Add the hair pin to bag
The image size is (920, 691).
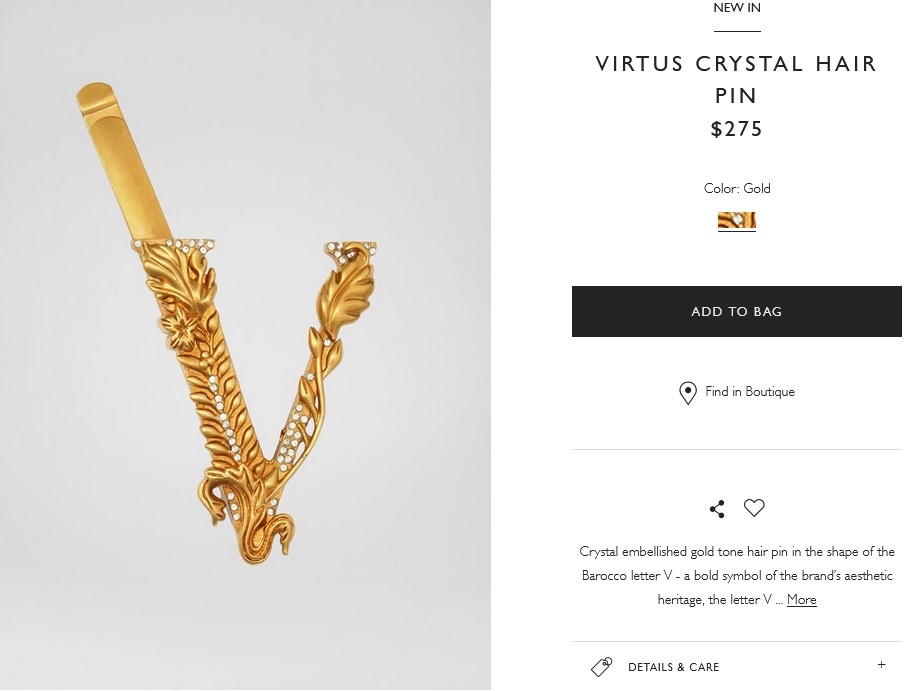[736, 312]
